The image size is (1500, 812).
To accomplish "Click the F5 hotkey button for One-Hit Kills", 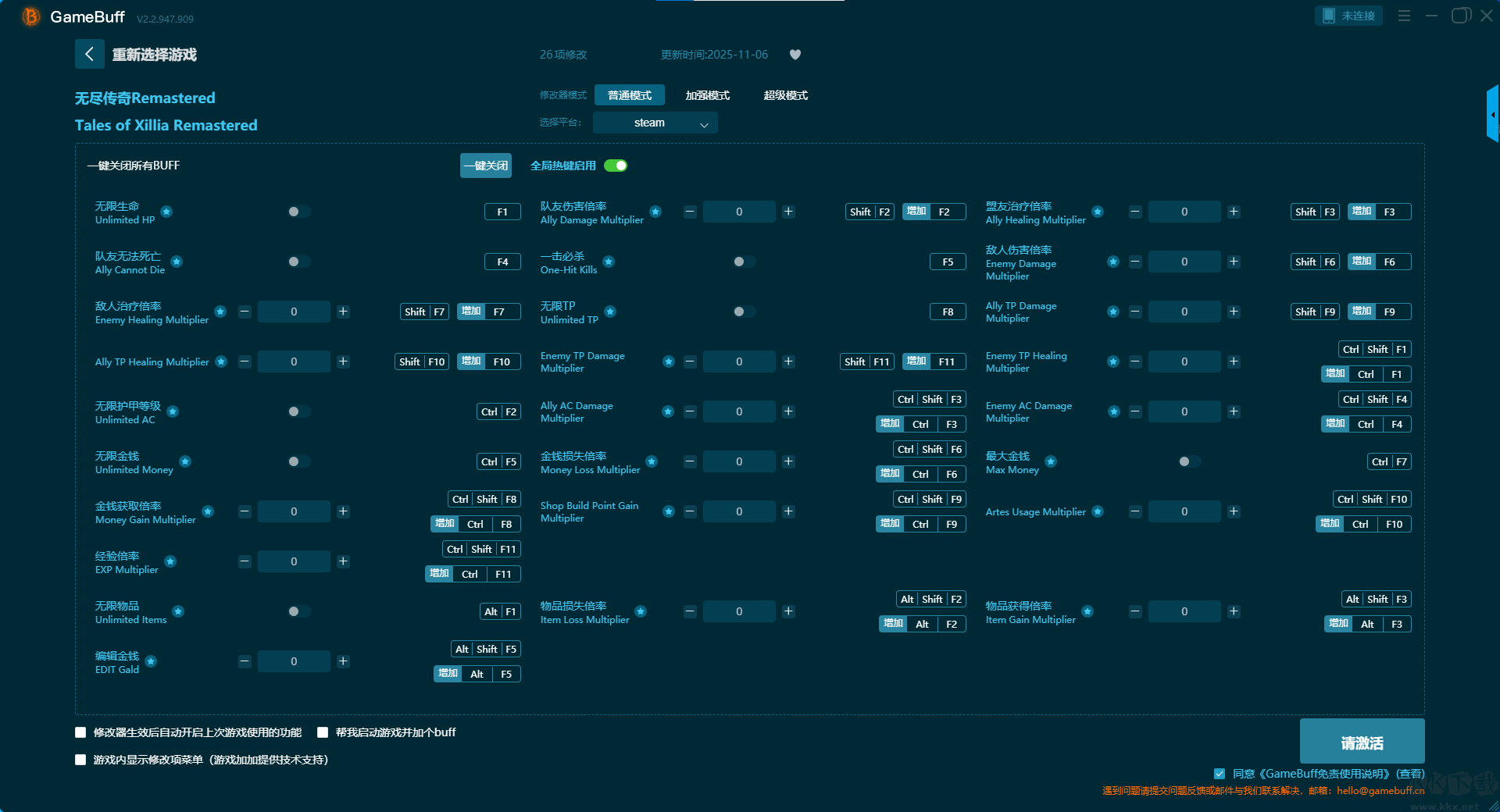I will click(x=948, y=262).
